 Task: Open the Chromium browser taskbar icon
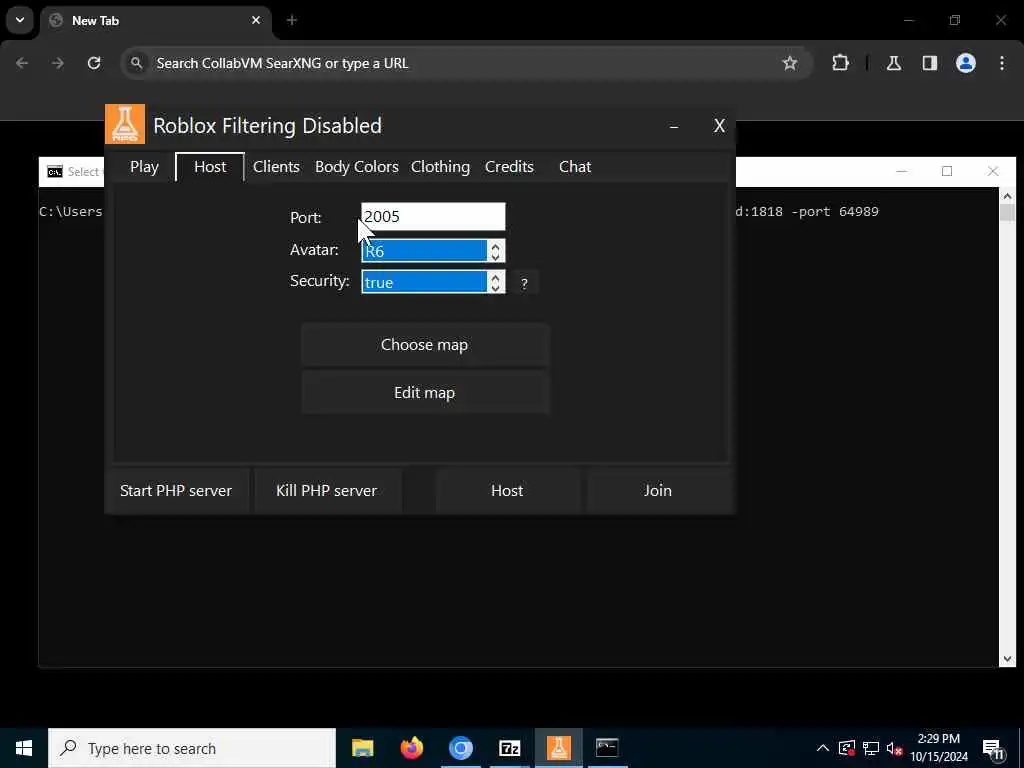pyautogui.click(x=460, y=748)
